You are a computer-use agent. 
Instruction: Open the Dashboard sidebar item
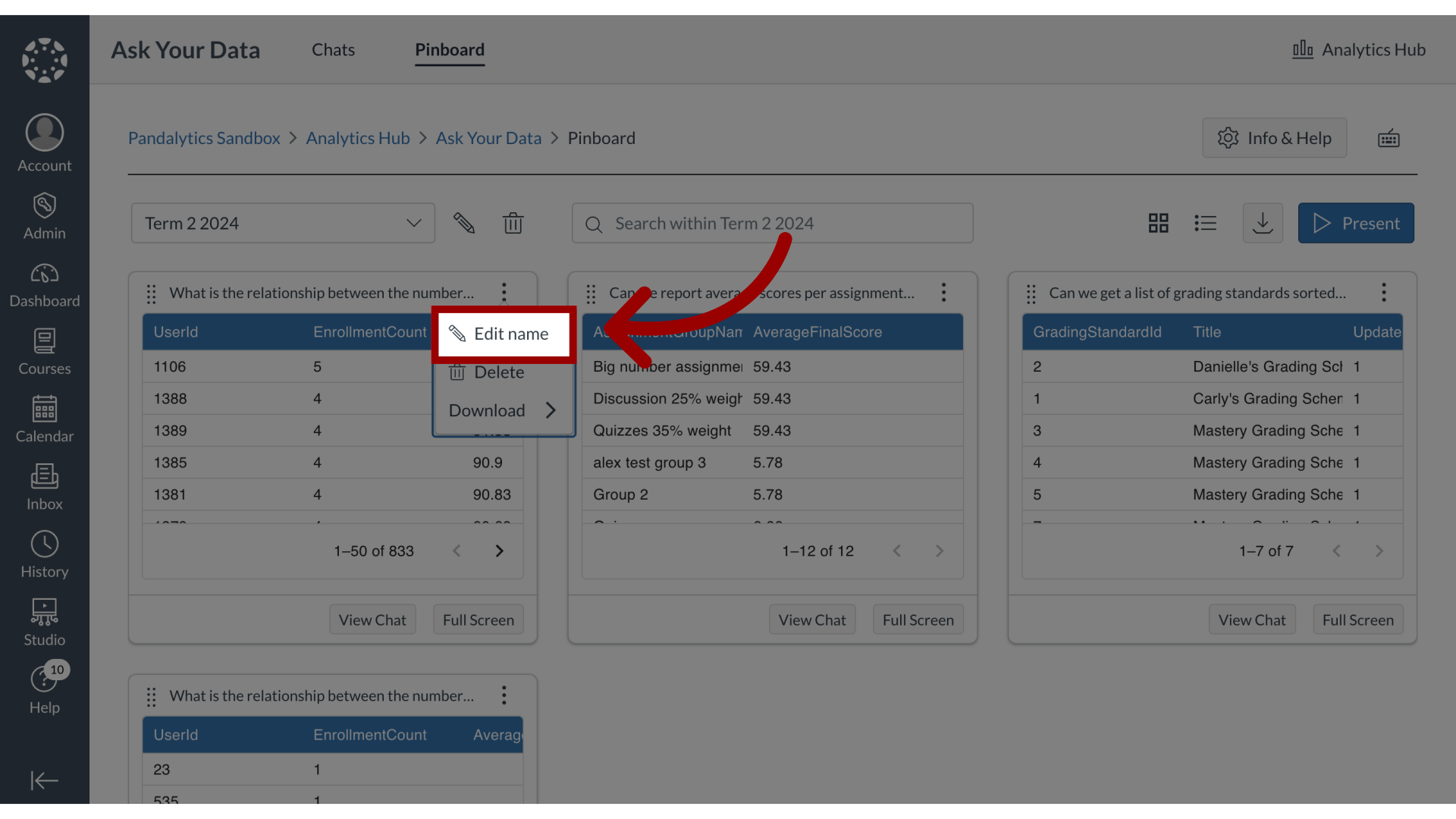click(45, 284)
